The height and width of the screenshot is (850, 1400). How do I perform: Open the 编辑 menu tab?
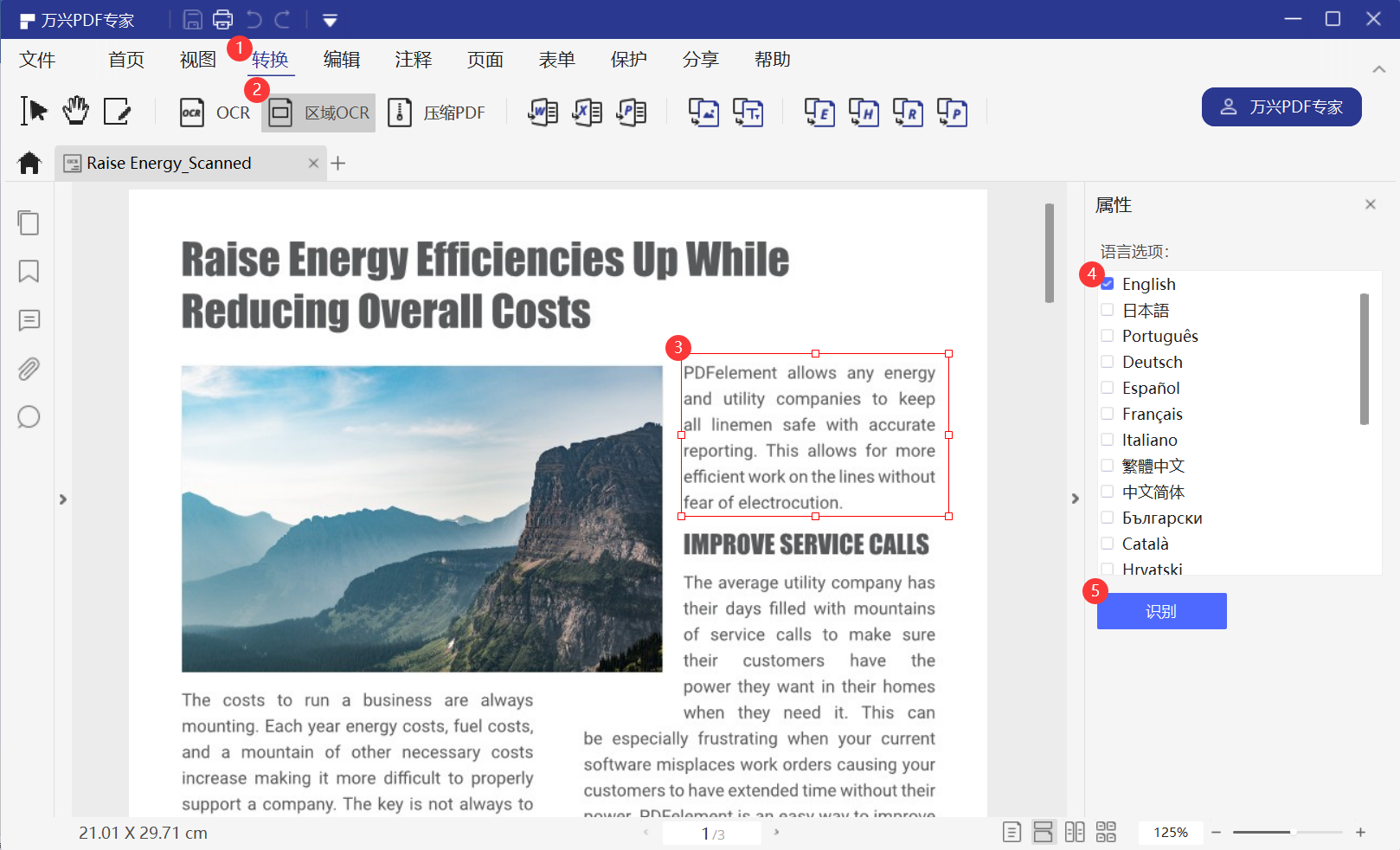pyautogui.click(x=342, y=60)
